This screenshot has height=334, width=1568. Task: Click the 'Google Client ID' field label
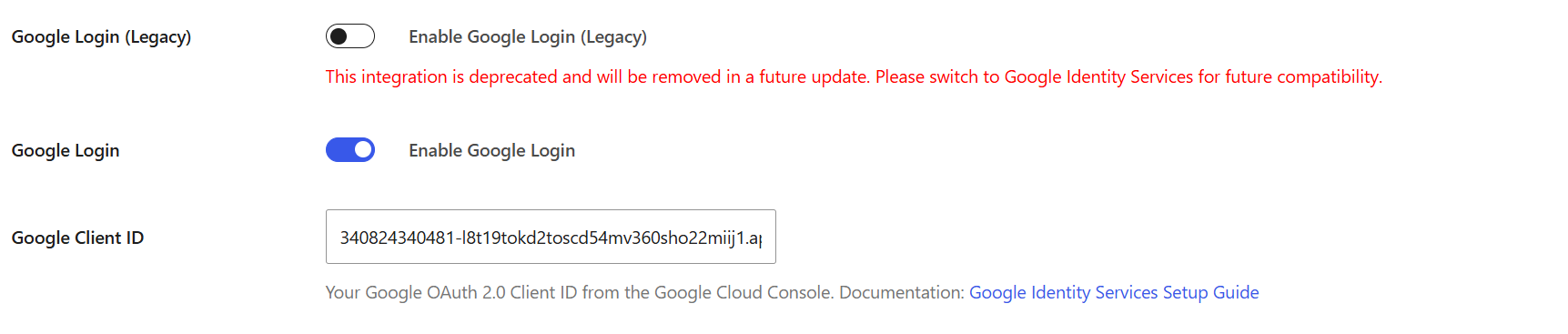pos(77,238)
